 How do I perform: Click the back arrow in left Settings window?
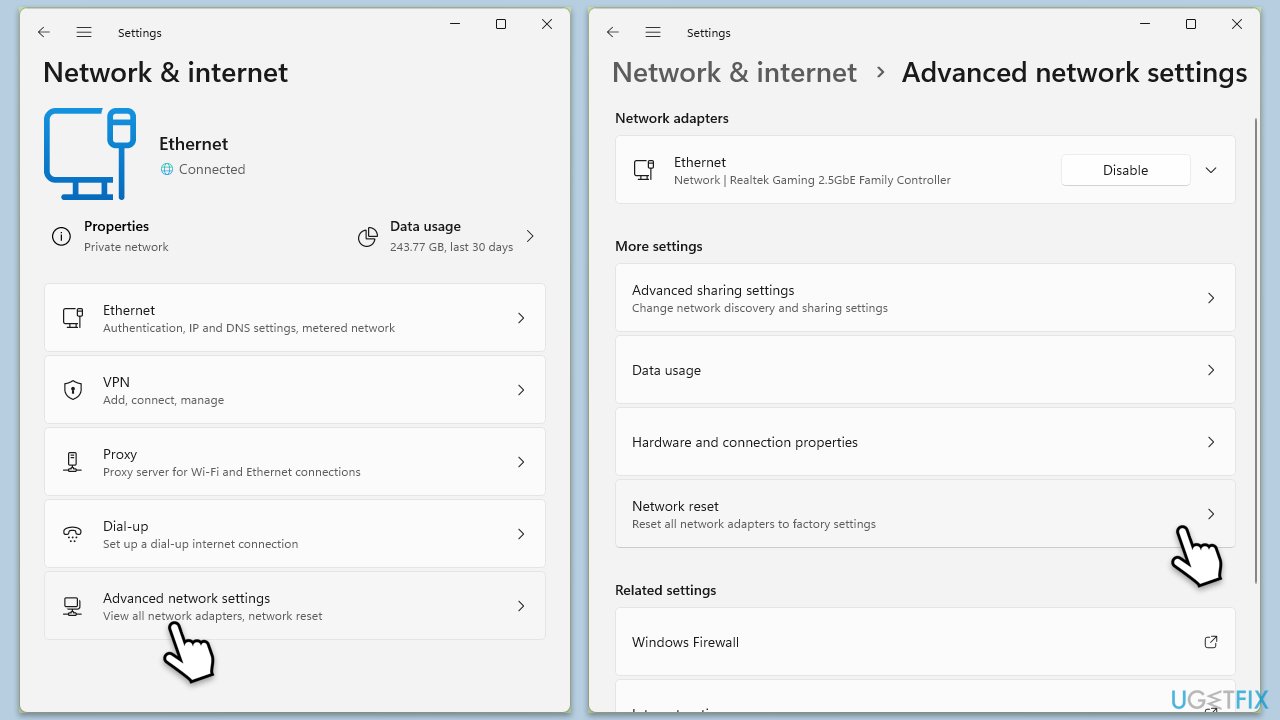(44, 32)
